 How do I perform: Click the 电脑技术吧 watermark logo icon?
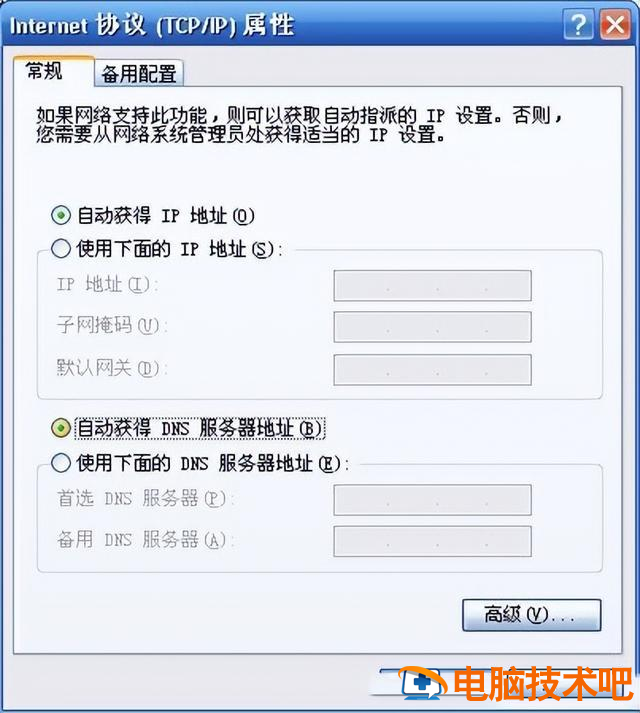422,683
